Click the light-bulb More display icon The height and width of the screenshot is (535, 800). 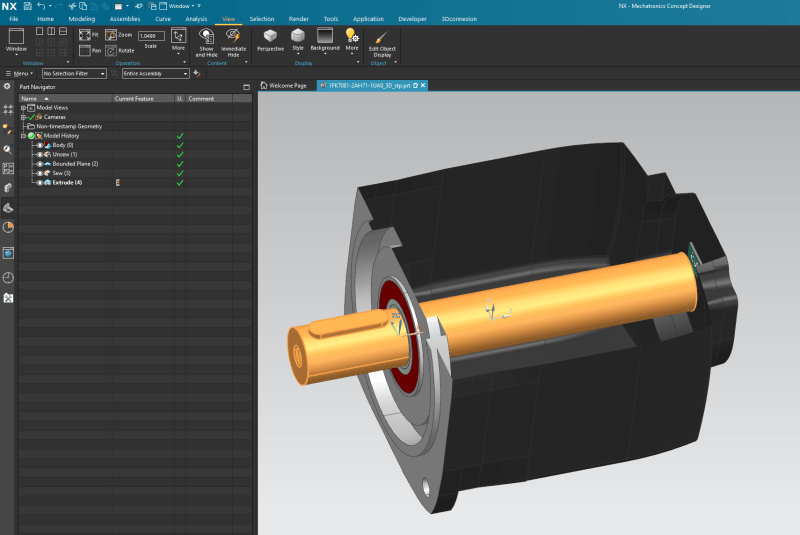(x=352, y=40)
